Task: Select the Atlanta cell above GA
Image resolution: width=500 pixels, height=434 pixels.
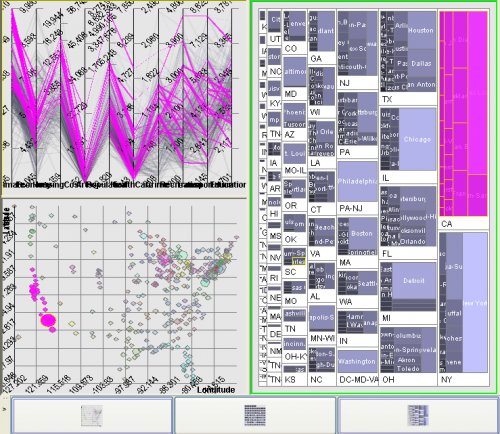Action: pos(326,31)
